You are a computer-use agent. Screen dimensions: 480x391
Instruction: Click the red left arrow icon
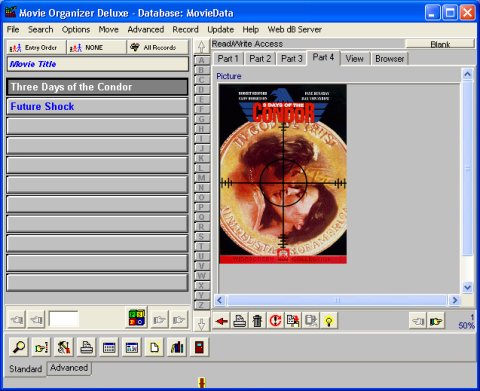221,321
